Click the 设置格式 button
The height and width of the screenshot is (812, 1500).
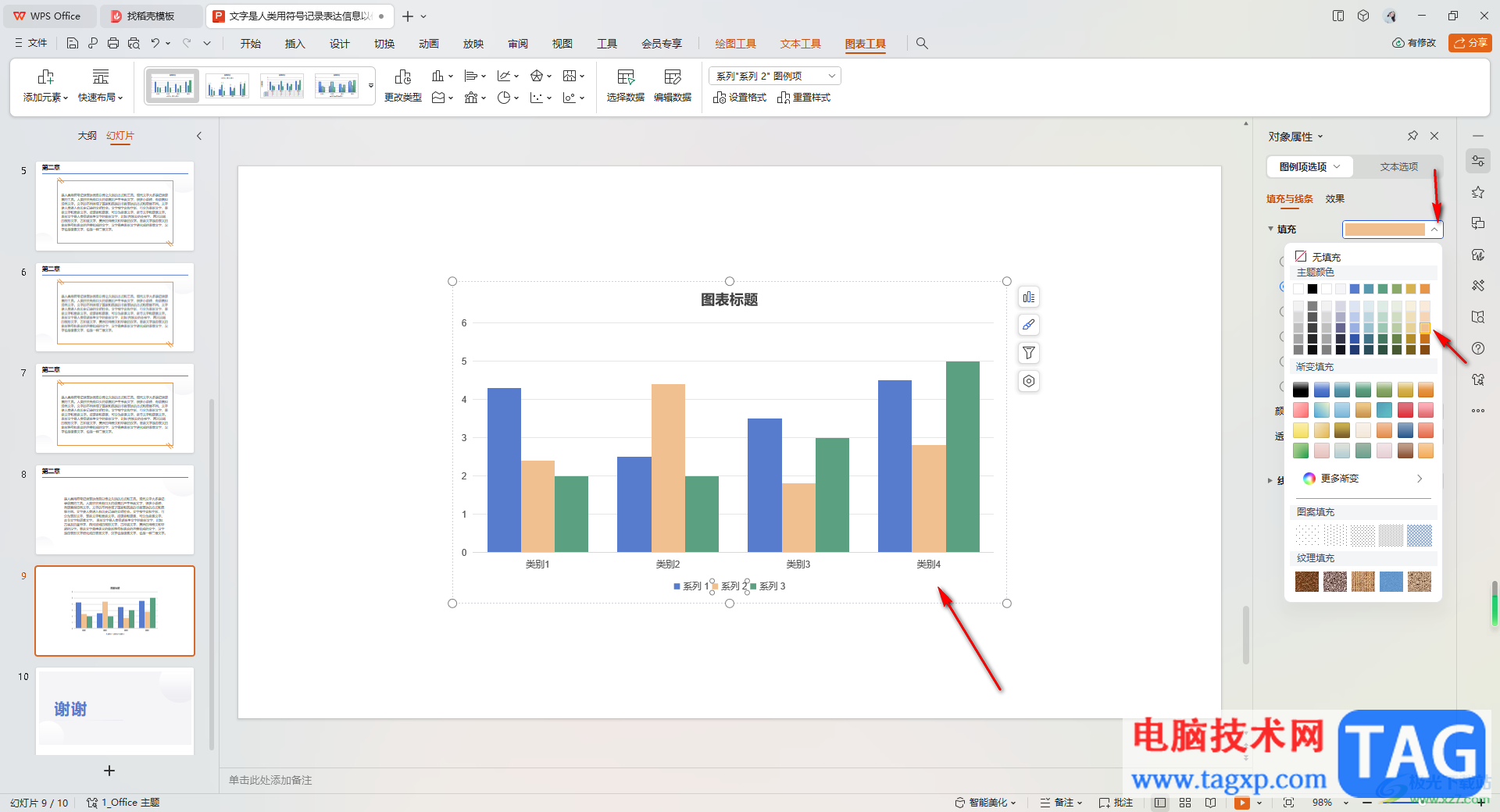pyautogui.click(x=740, y=98)
